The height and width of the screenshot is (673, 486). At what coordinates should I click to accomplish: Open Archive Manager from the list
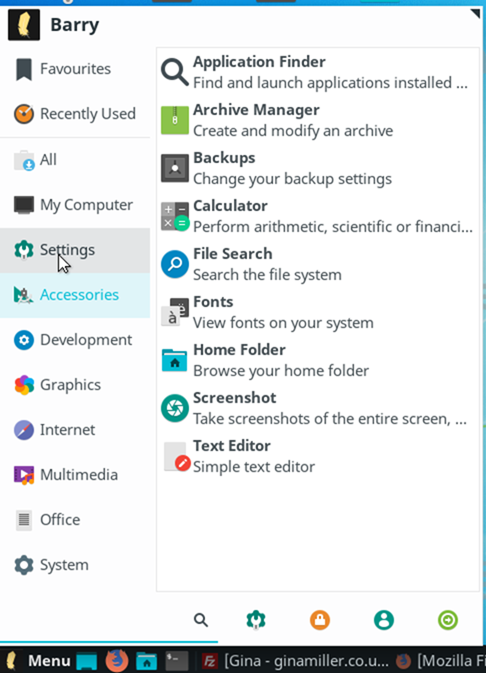[x=318, y=120]
